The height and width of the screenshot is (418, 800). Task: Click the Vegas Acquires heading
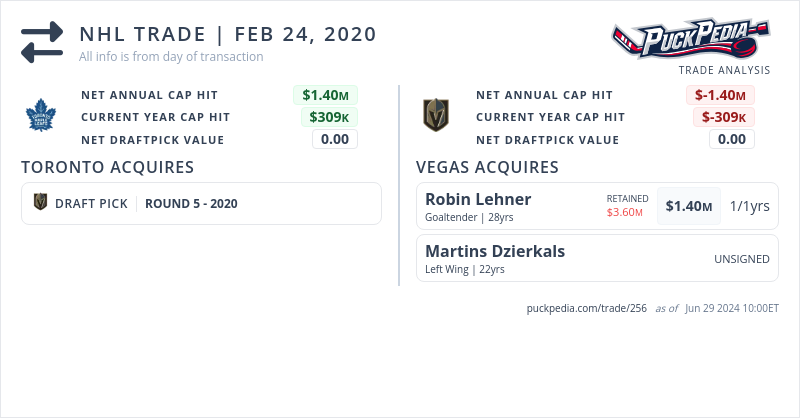coord(487,167)
